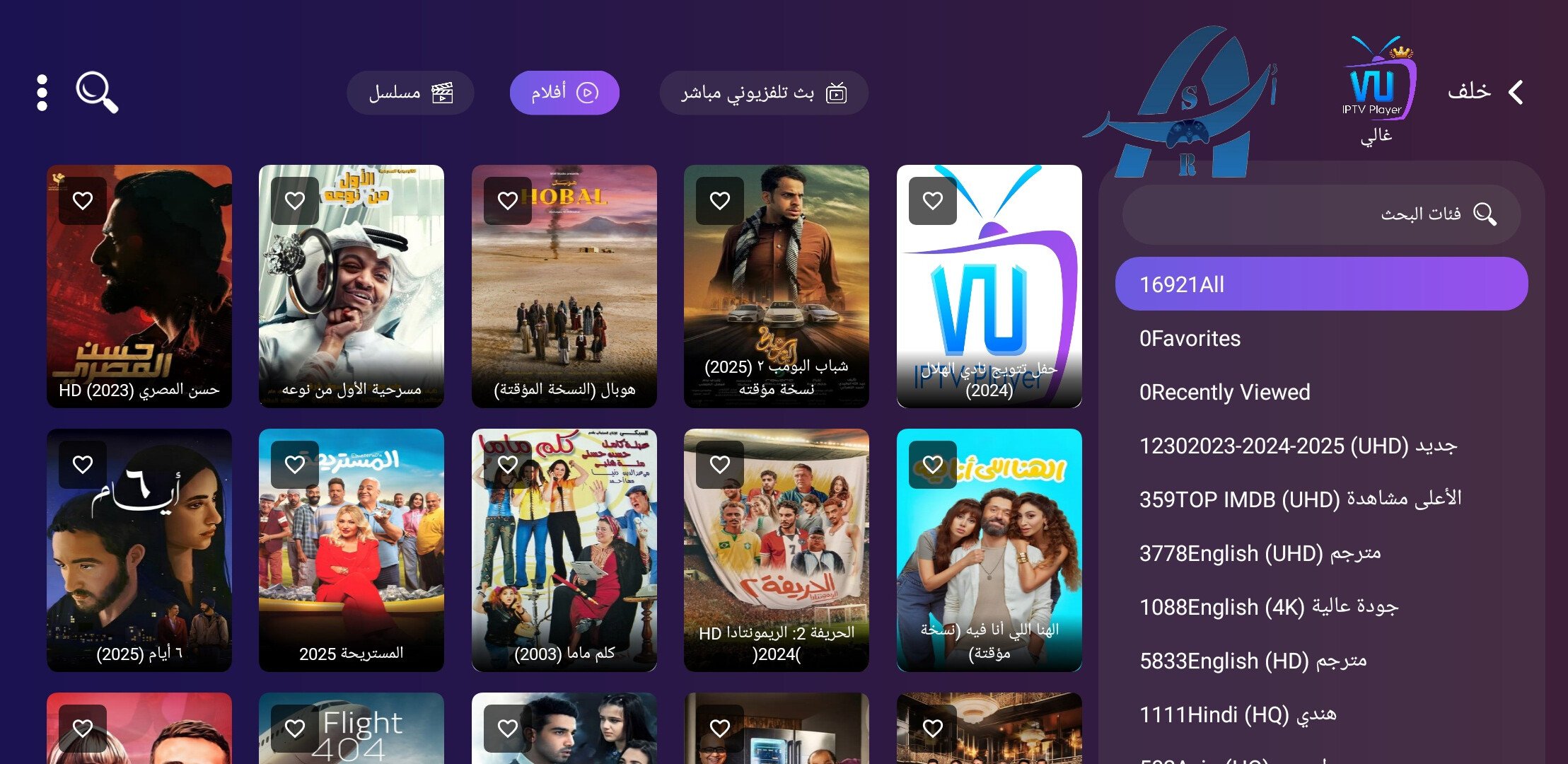
Task: Open the كلم ماما (2003) movie thumbnail
Action: [564, 550]
